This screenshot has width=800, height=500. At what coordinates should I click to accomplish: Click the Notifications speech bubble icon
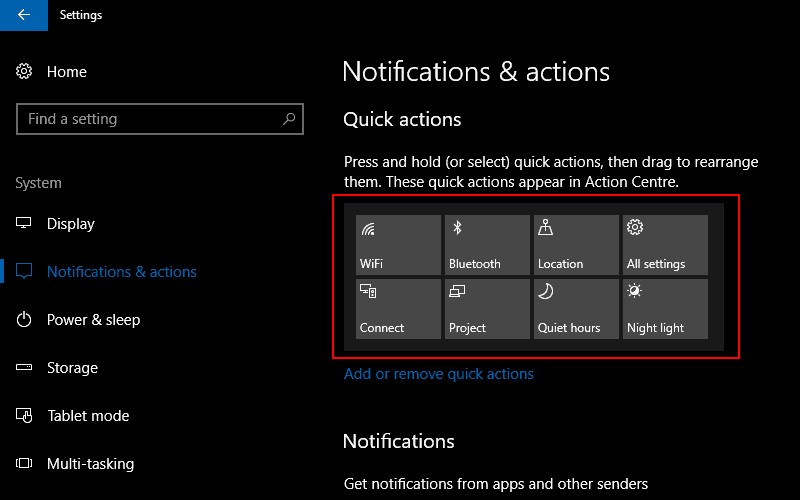tap(24, 271)
